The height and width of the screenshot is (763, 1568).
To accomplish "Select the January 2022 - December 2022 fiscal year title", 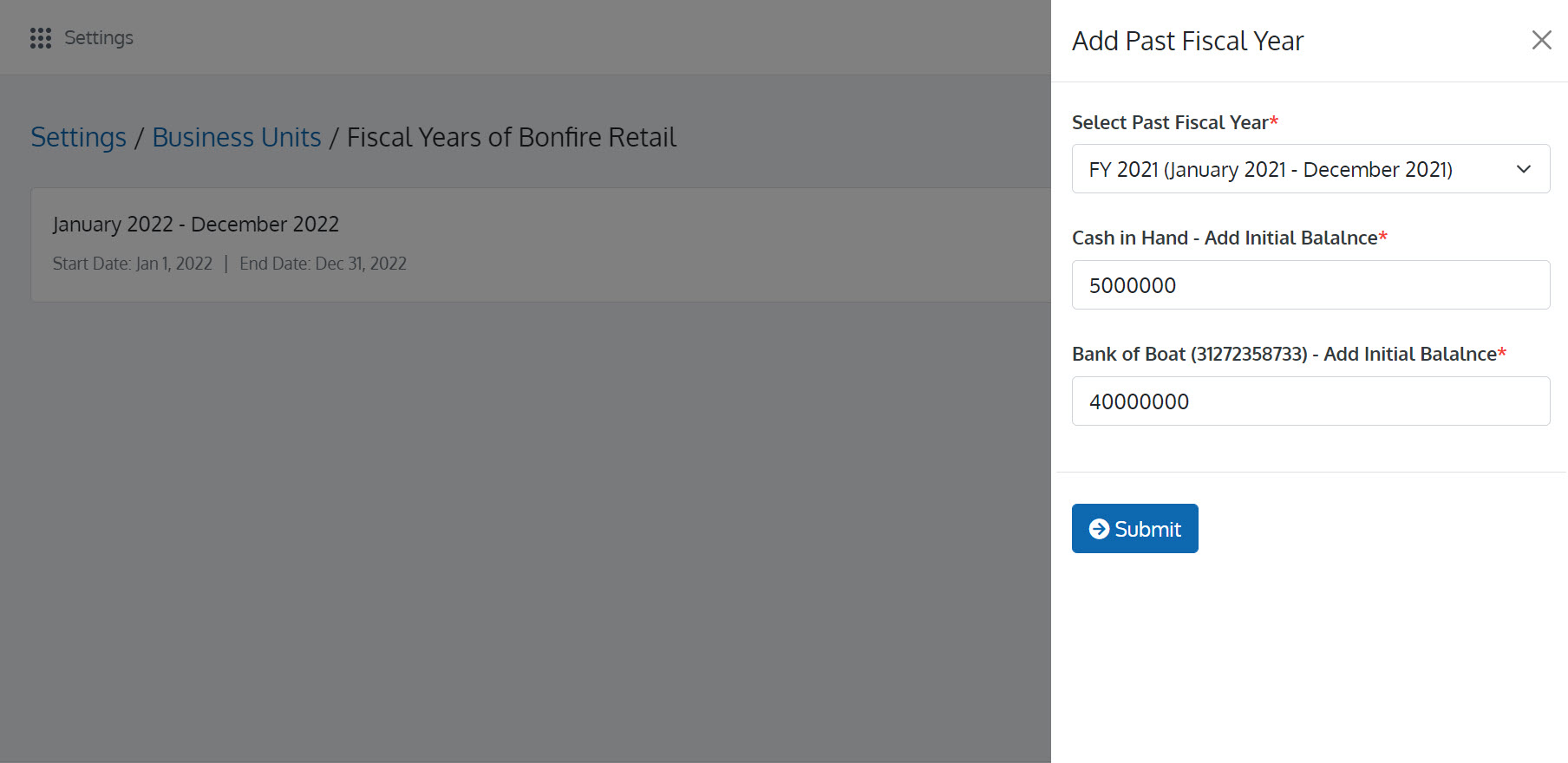I will pyautogui.click(x=196, y=225).
